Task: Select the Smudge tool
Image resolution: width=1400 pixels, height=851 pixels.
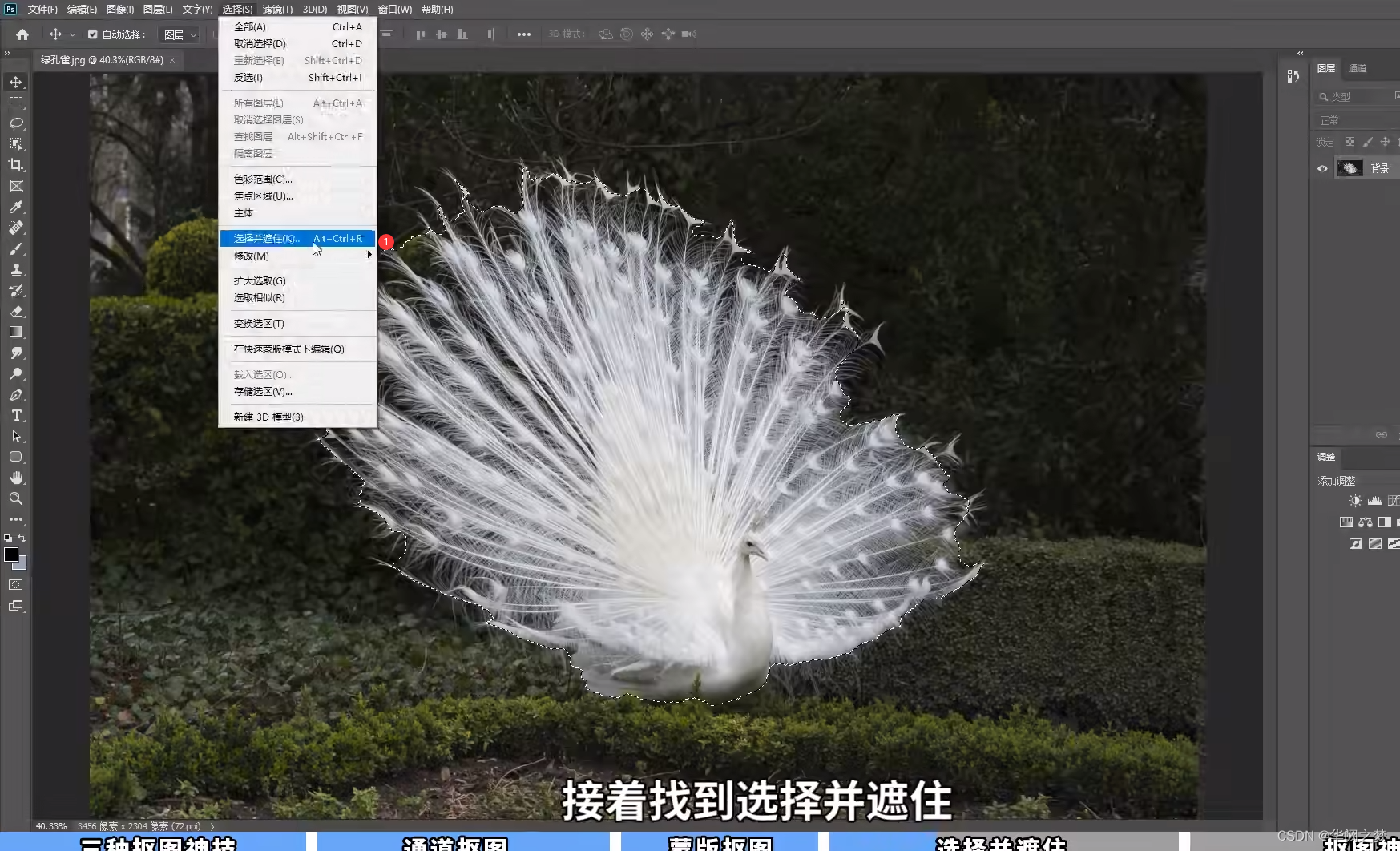Action: tap(16, 353)
